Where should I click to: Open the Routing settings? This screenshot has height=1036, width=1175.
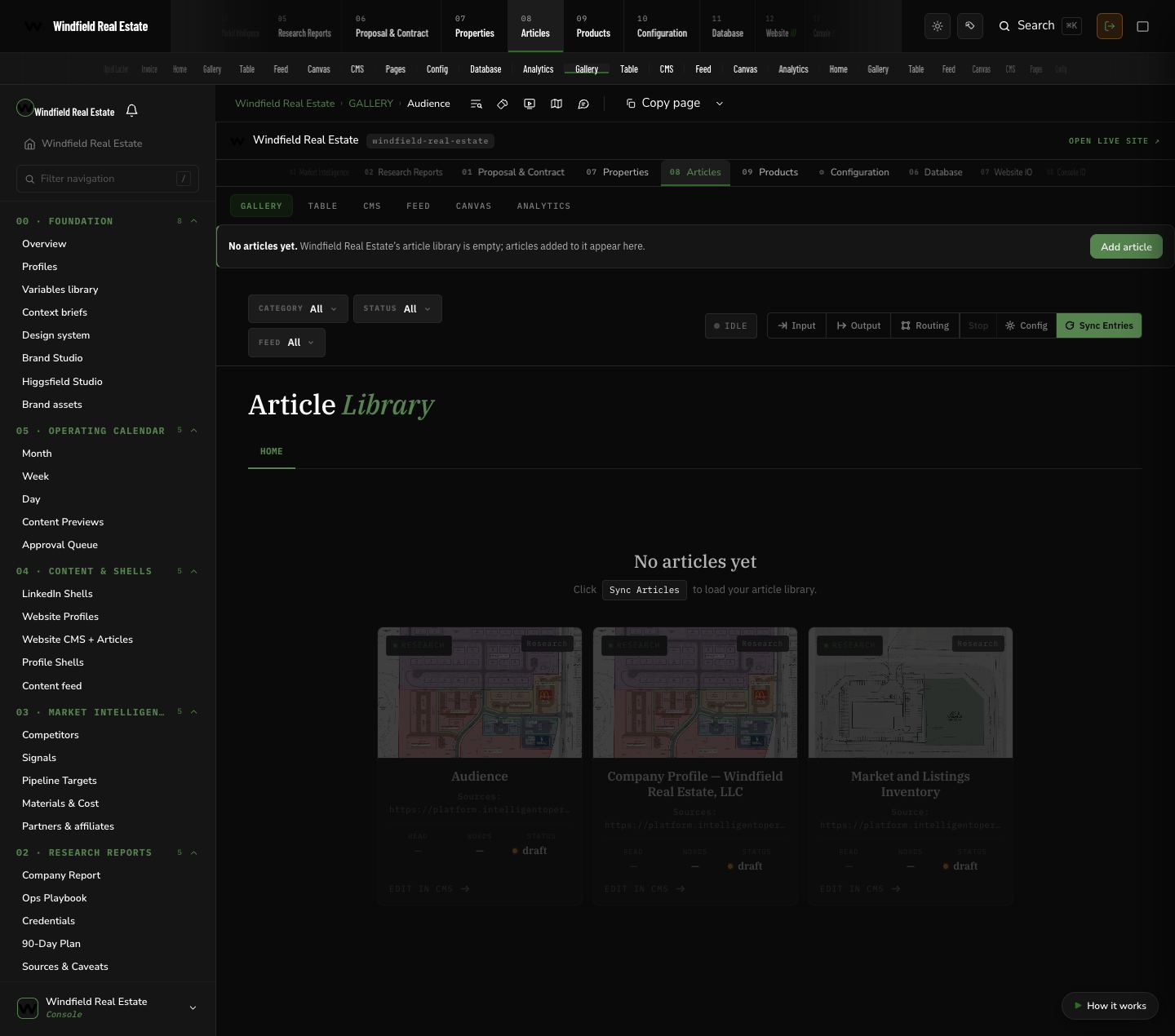924,325
